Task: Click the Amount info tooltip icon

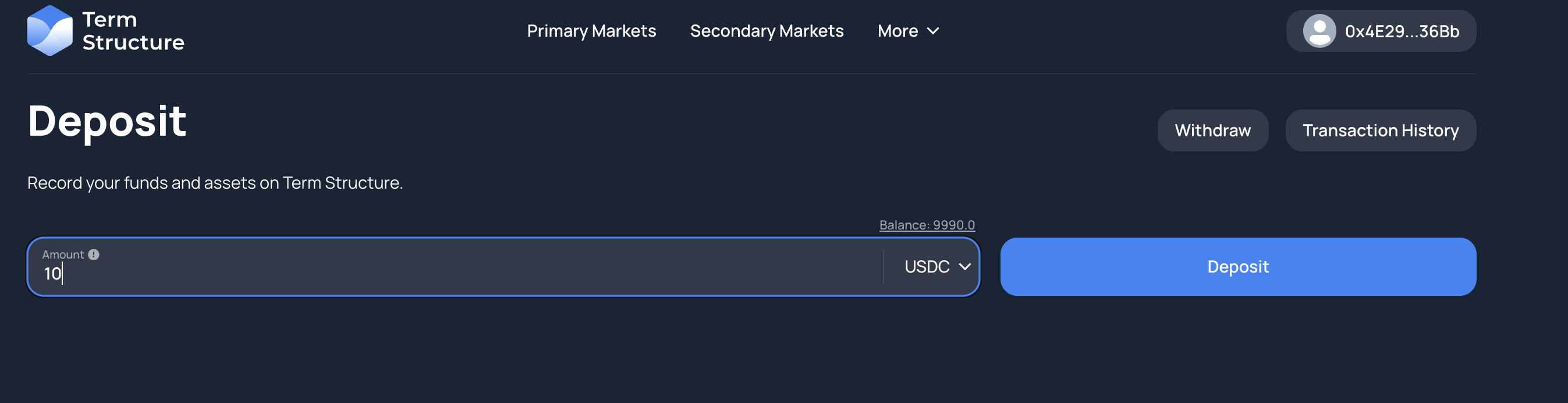Action: pos(94,254)
